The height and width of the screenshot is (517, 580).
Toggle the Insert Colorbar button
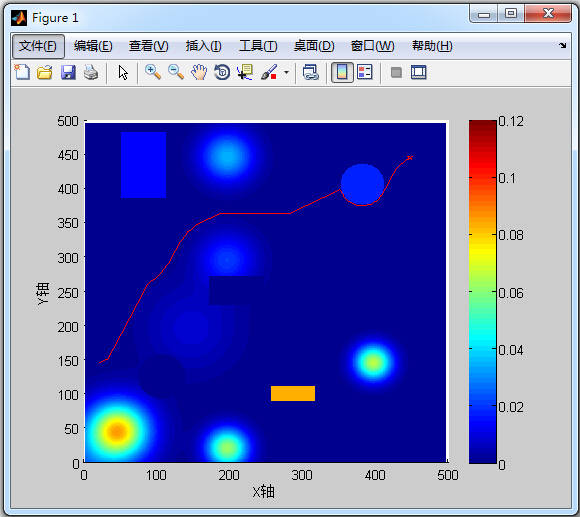[x=342, y=72]
